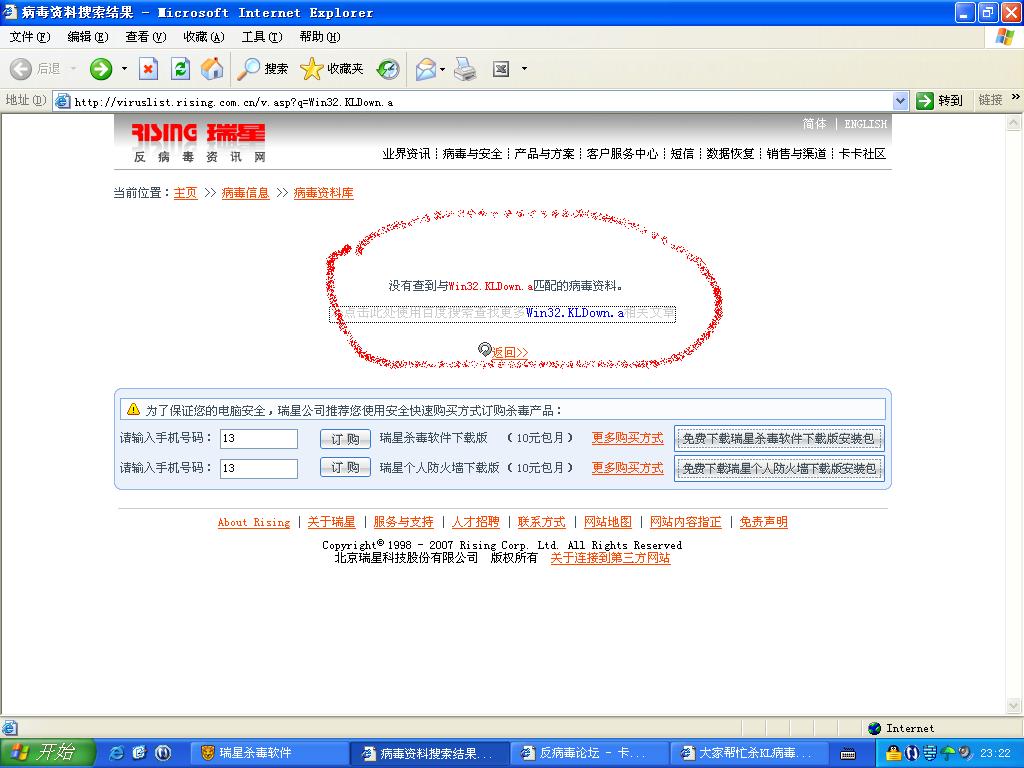
Task: Click the yellow lock tray icon
Action: [x=893, y=753]
